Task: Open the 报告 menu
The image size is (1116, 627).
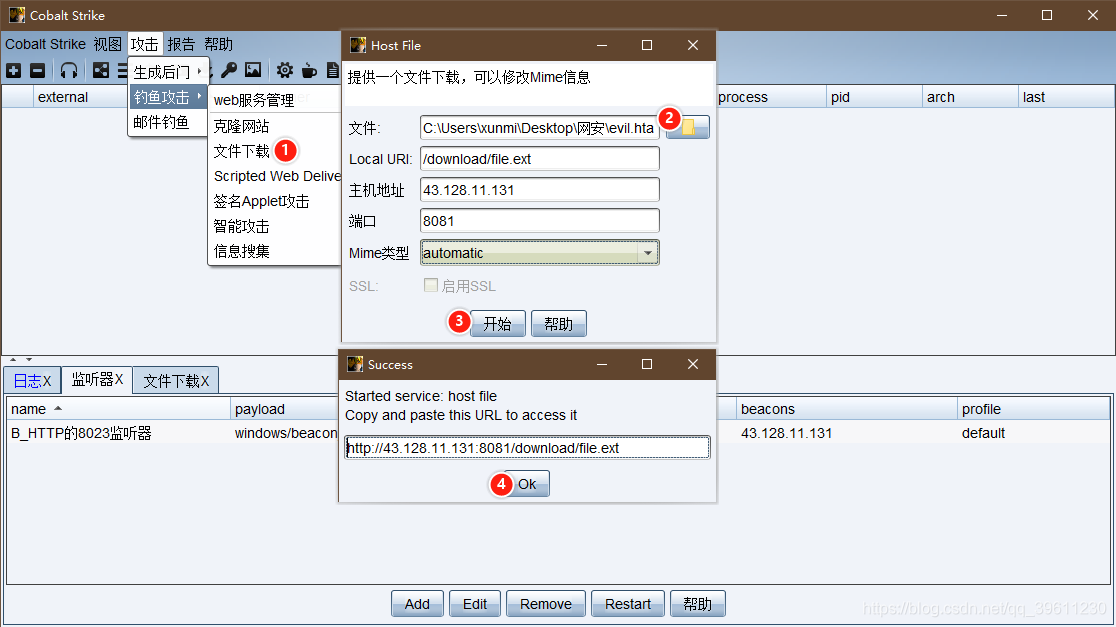Action: click(181, 44)
